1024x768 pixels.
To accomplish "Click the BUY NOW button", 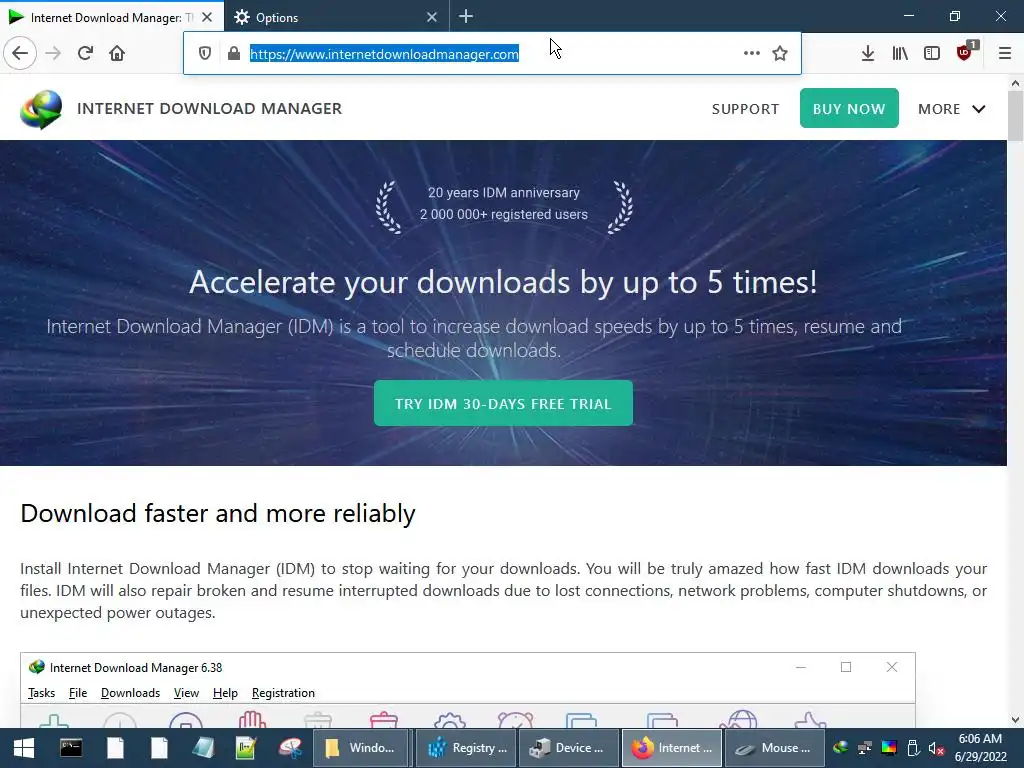I will (x=849, y=108).
